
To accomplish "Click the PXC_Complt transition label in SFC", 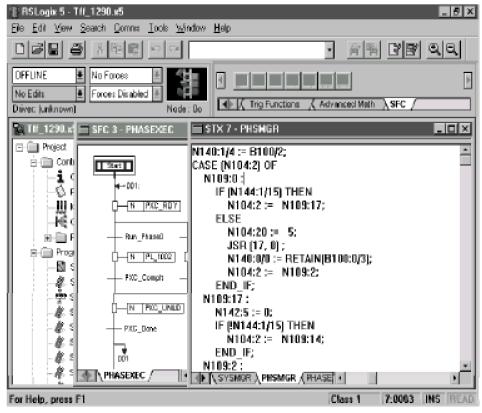I will pos(144,278).
